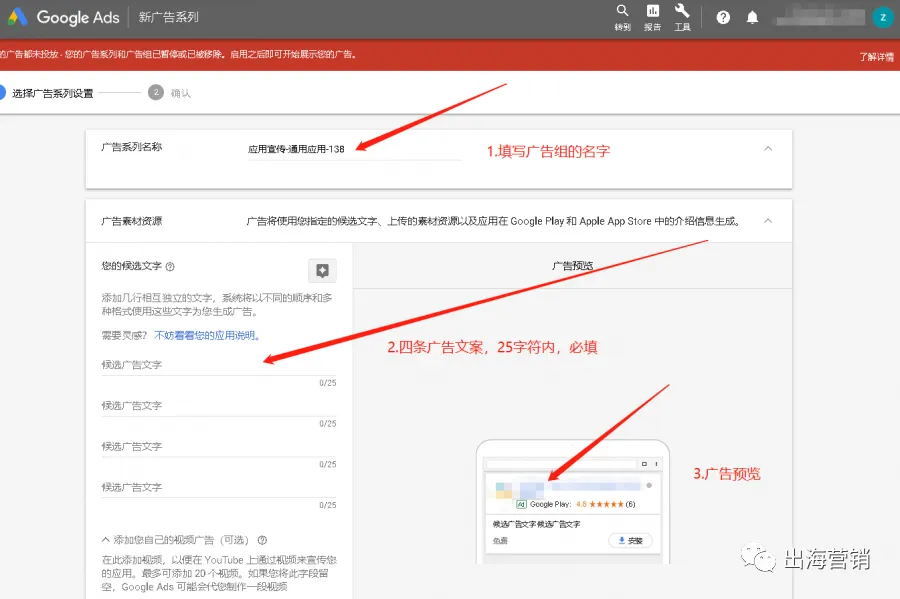Click the 广告预览 heading
The width and height of the screenshot is (900, 599).
click(x=572, y=266)
